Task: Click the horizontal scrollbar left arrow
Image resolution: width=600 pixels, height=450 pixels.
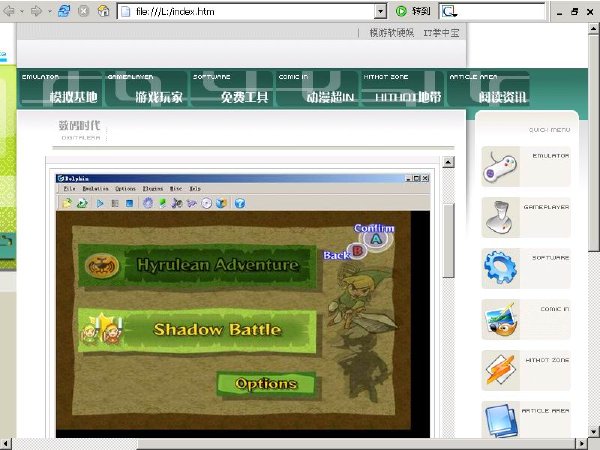Action: click(5, 444)
